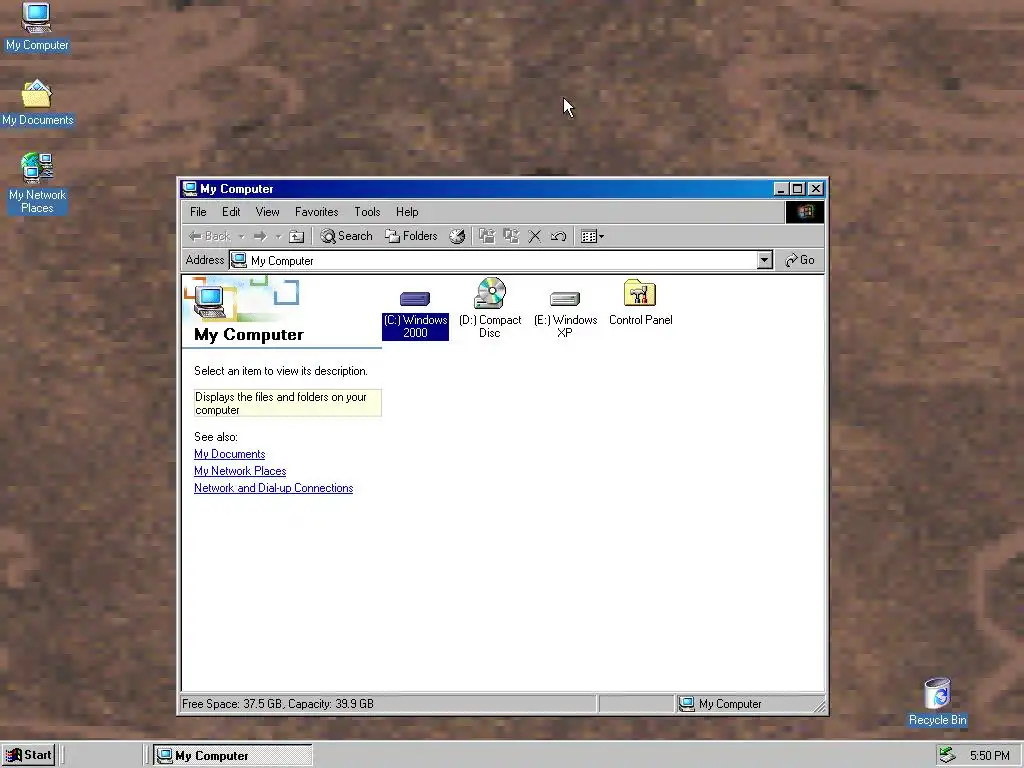Image resolution: width=1024 pixels, height=768 pixels.
Task: Follow the My Network Places link
Action: click(x=240, y=471)
